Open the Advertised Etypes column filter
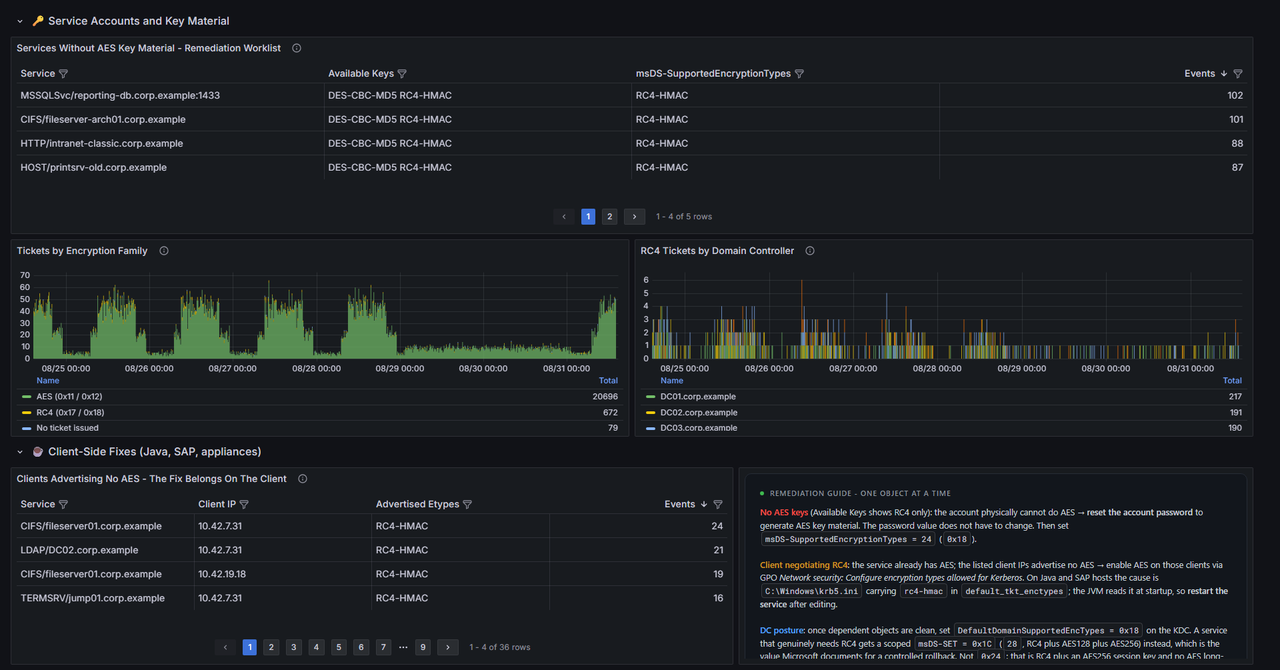The height and width of the screenshot is (670, 1280). (x=467, y=505)
